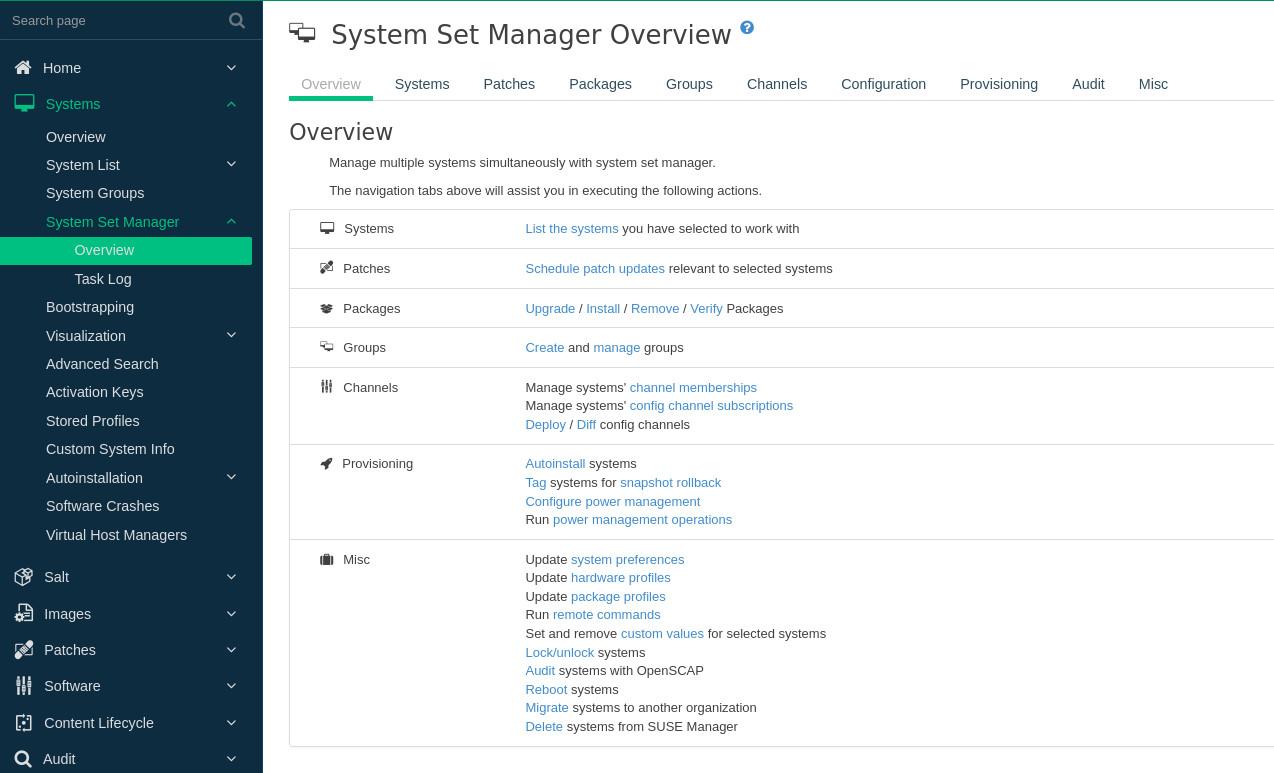Click the help question mark icon

(747, 28)
